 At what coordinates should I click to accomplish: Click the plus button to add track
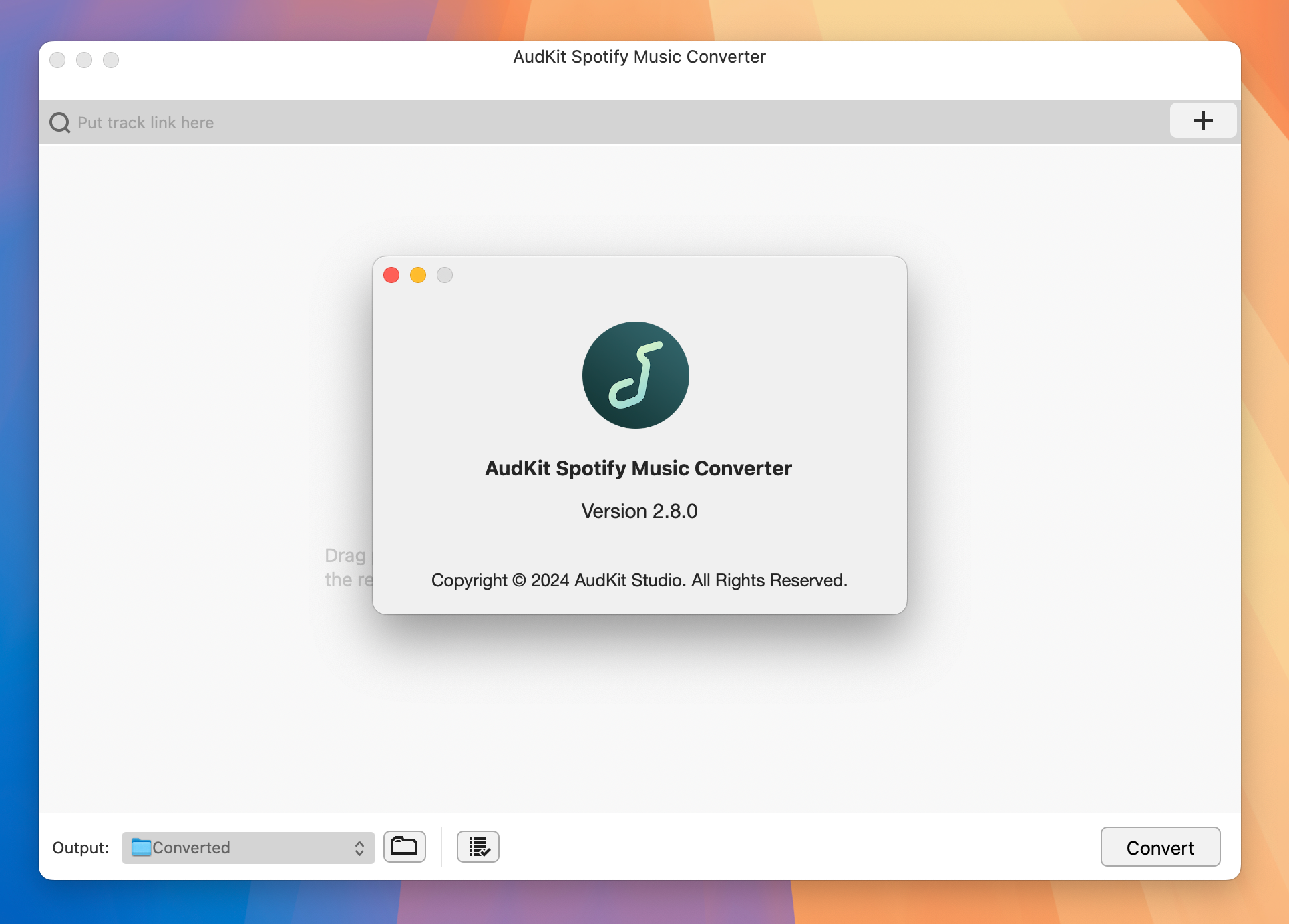coord(1203,121)
